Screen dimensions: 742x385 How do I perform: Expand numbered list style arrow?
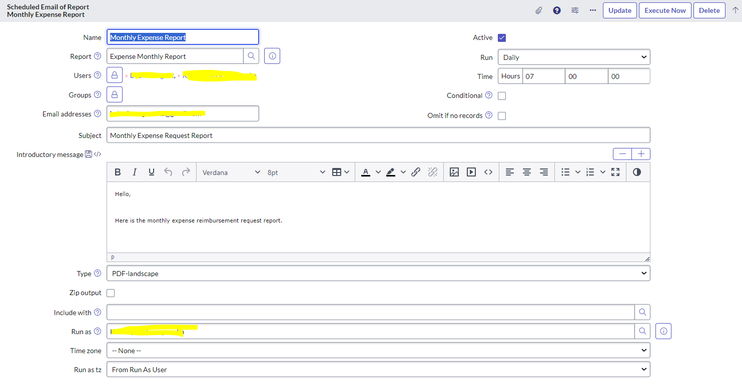(x=602, y=172)
